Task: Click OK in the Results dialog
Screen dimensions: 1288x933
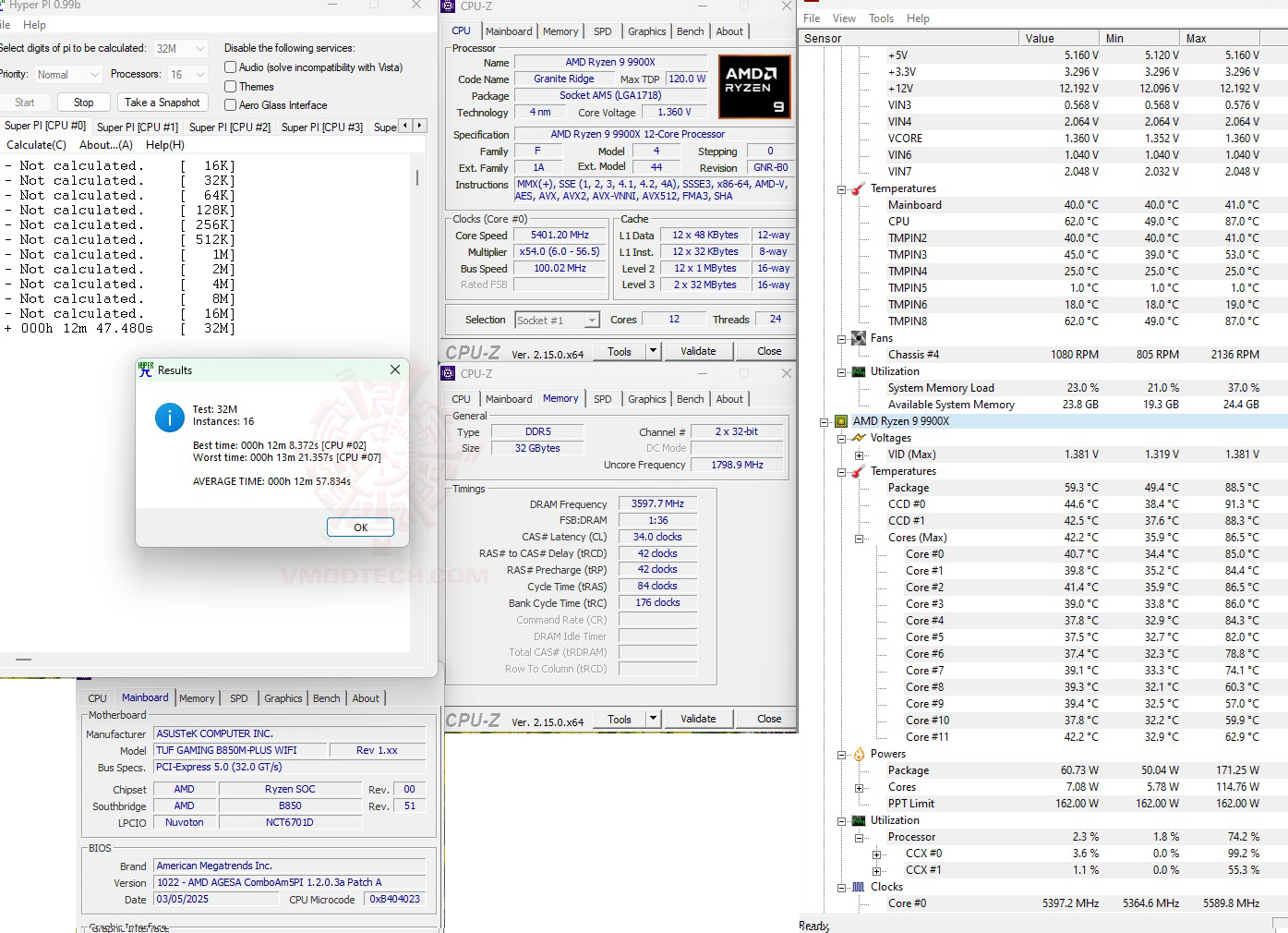Action: (x=360, y=527)
